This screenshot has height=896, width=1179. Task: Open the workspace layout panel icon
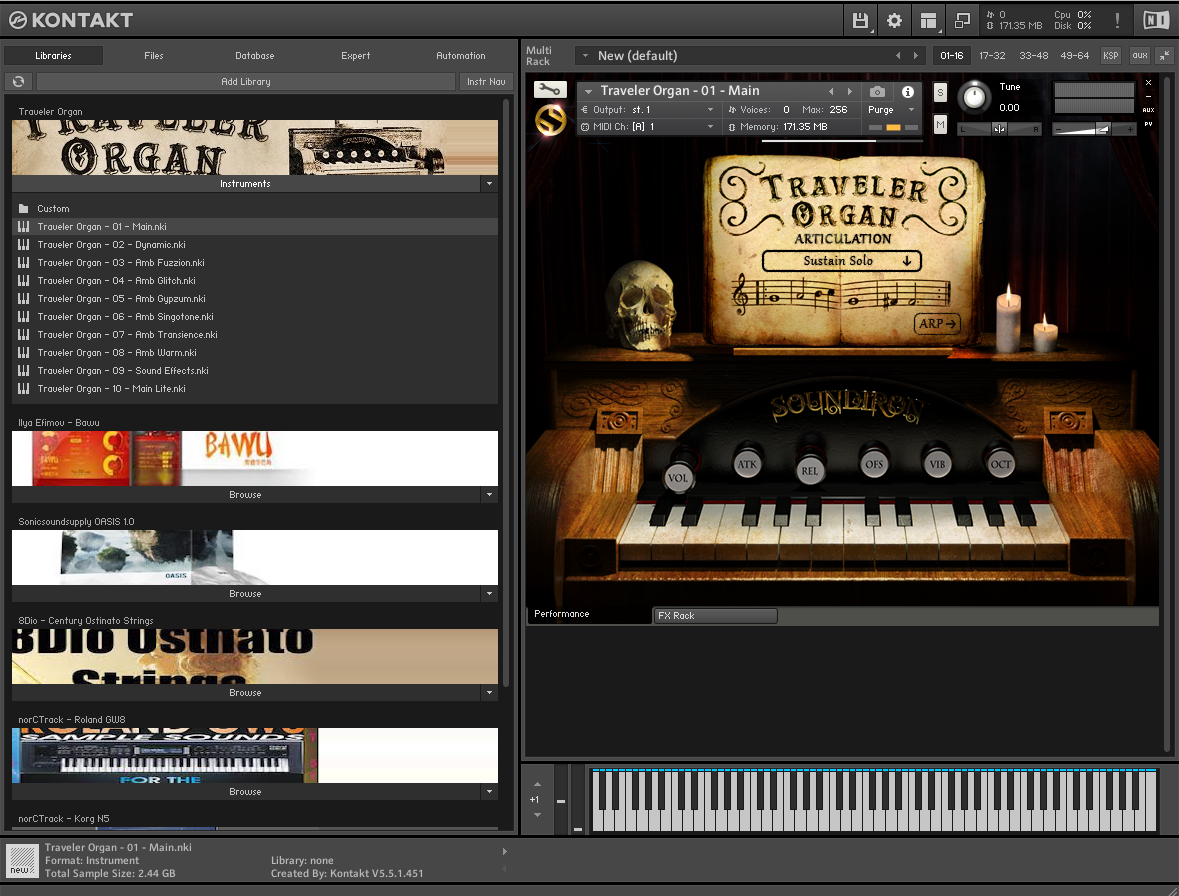[x=929, y=20]
